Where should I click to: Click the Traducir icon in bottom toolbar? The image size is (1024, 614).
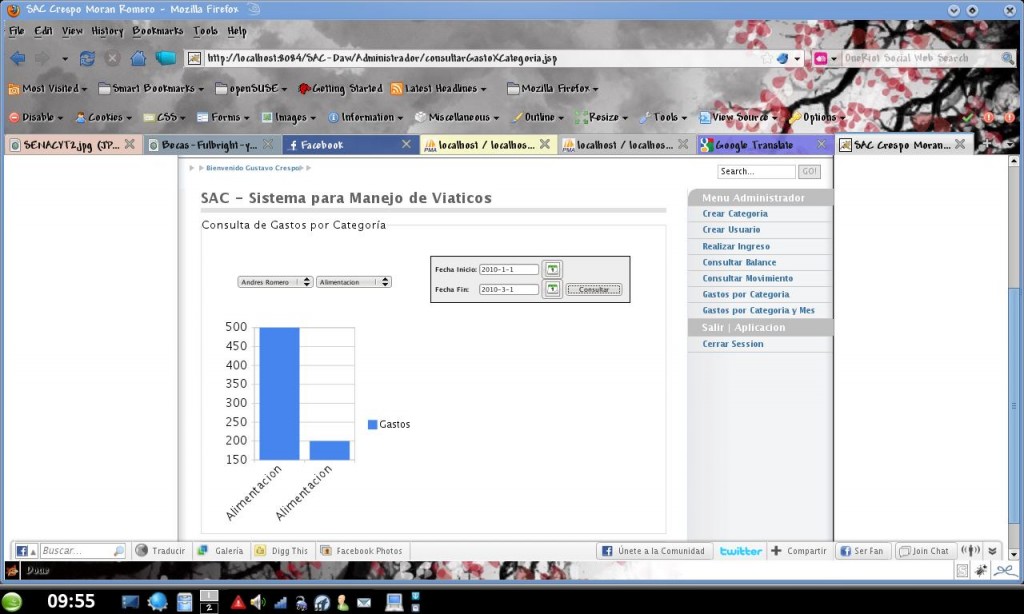click(143, 550)
